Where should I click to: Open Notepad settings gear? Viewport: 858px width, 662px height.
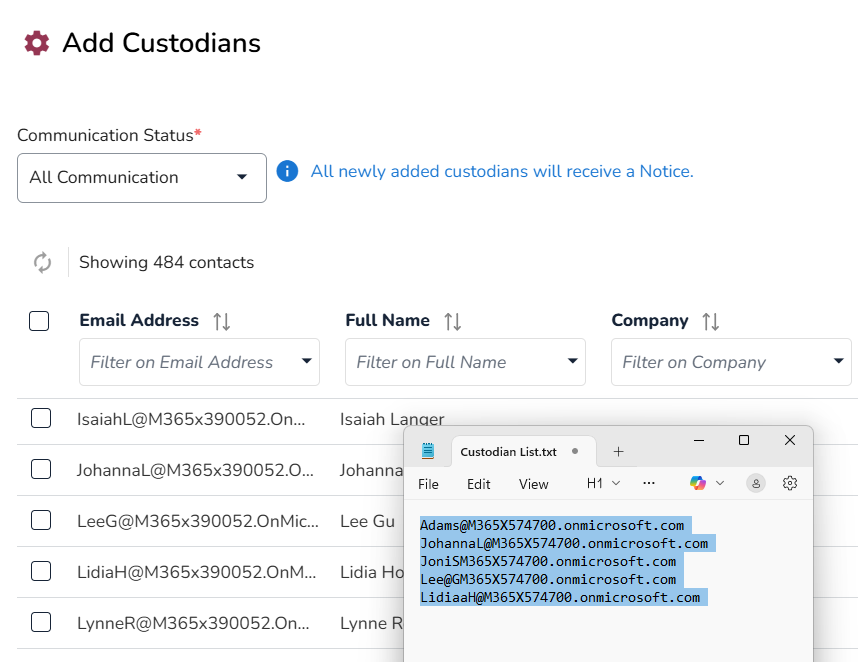point(790,483)
